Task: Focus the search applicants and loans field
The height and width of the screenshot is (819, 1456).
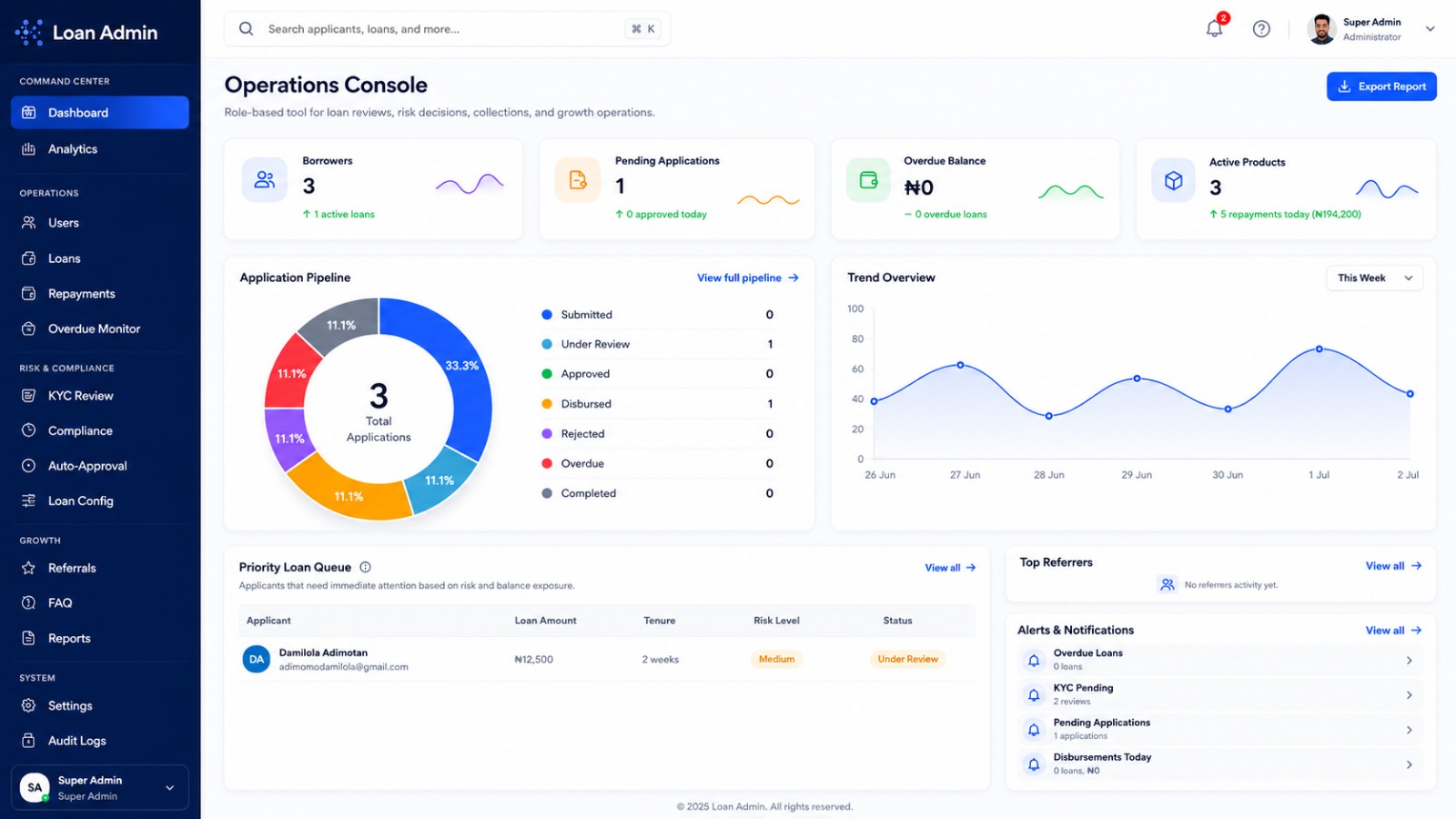Action: [447, 29]
